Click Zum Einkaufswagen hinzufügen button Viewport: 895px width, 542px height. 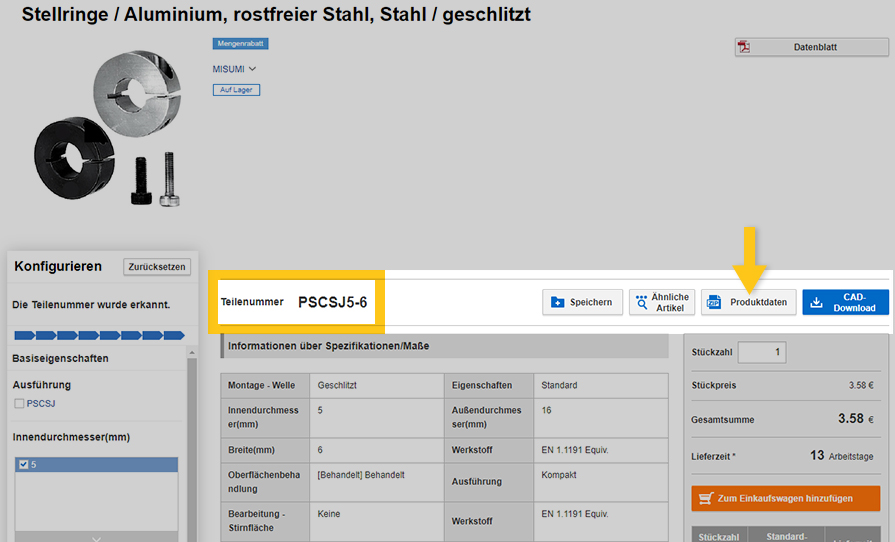[785, 498]
